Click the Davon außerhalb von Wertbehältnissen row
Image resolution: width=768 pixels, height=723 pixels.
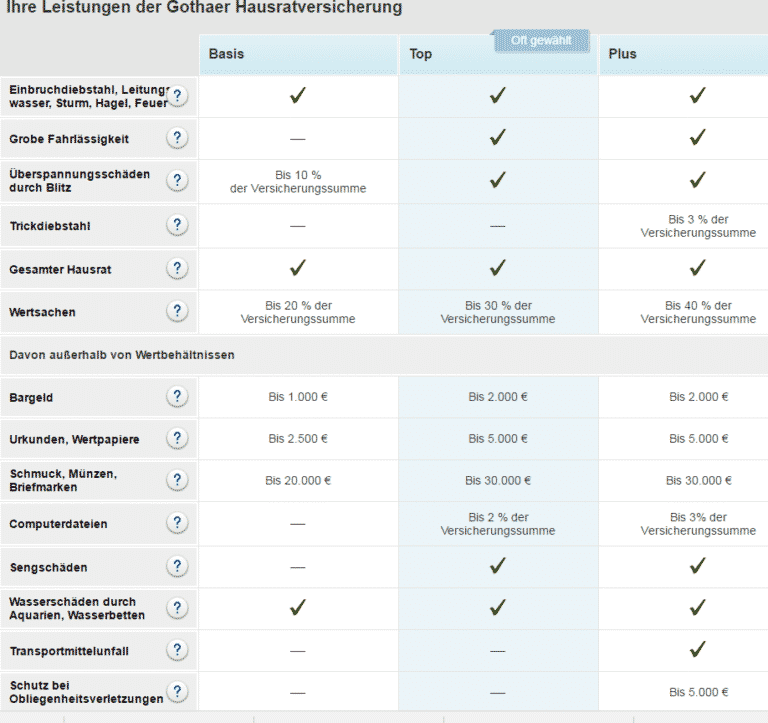click(x=384, y=355)
